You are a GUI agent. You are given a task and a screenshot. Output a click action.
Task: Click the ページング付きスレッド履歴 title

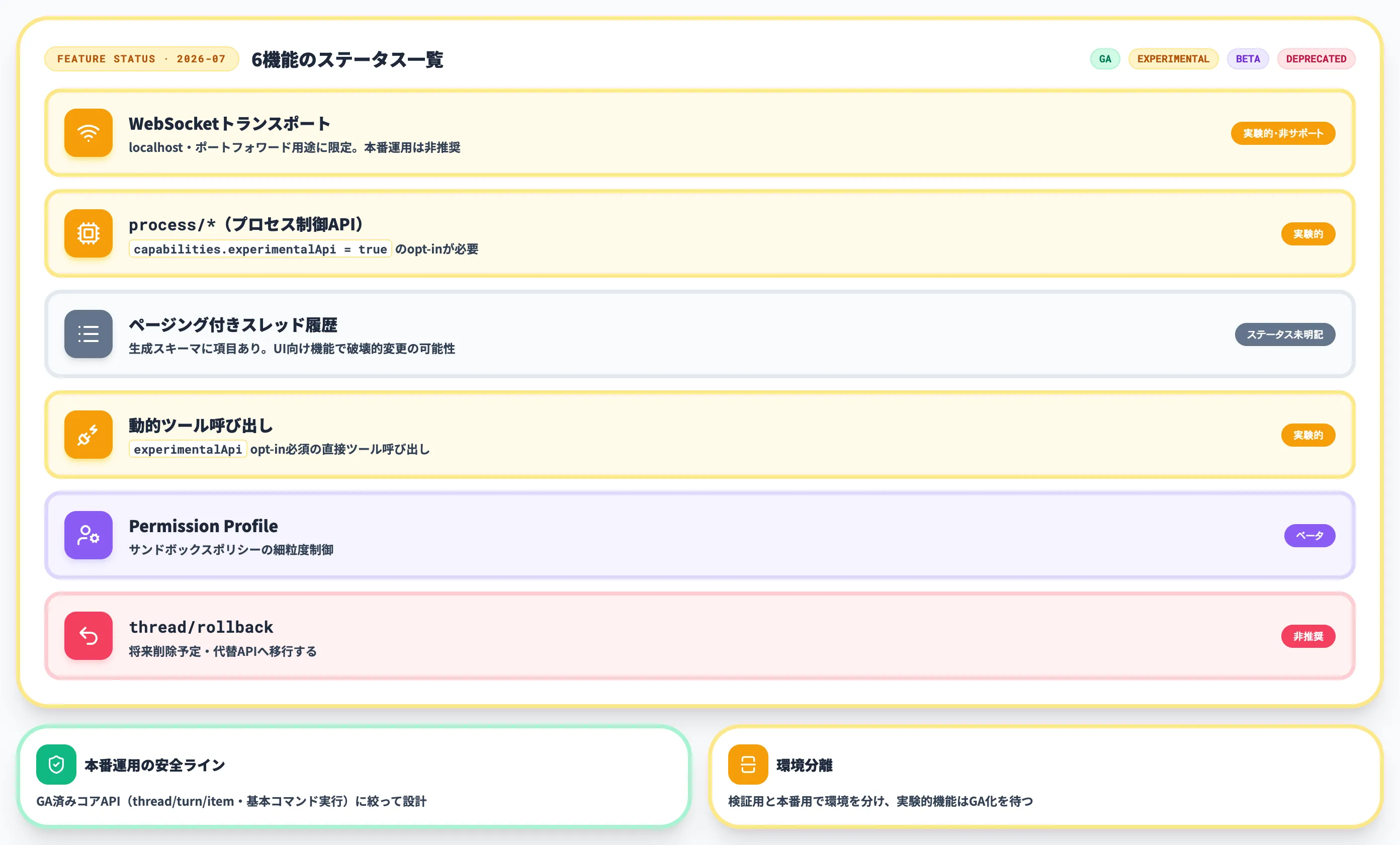click(x=233, y=325)
